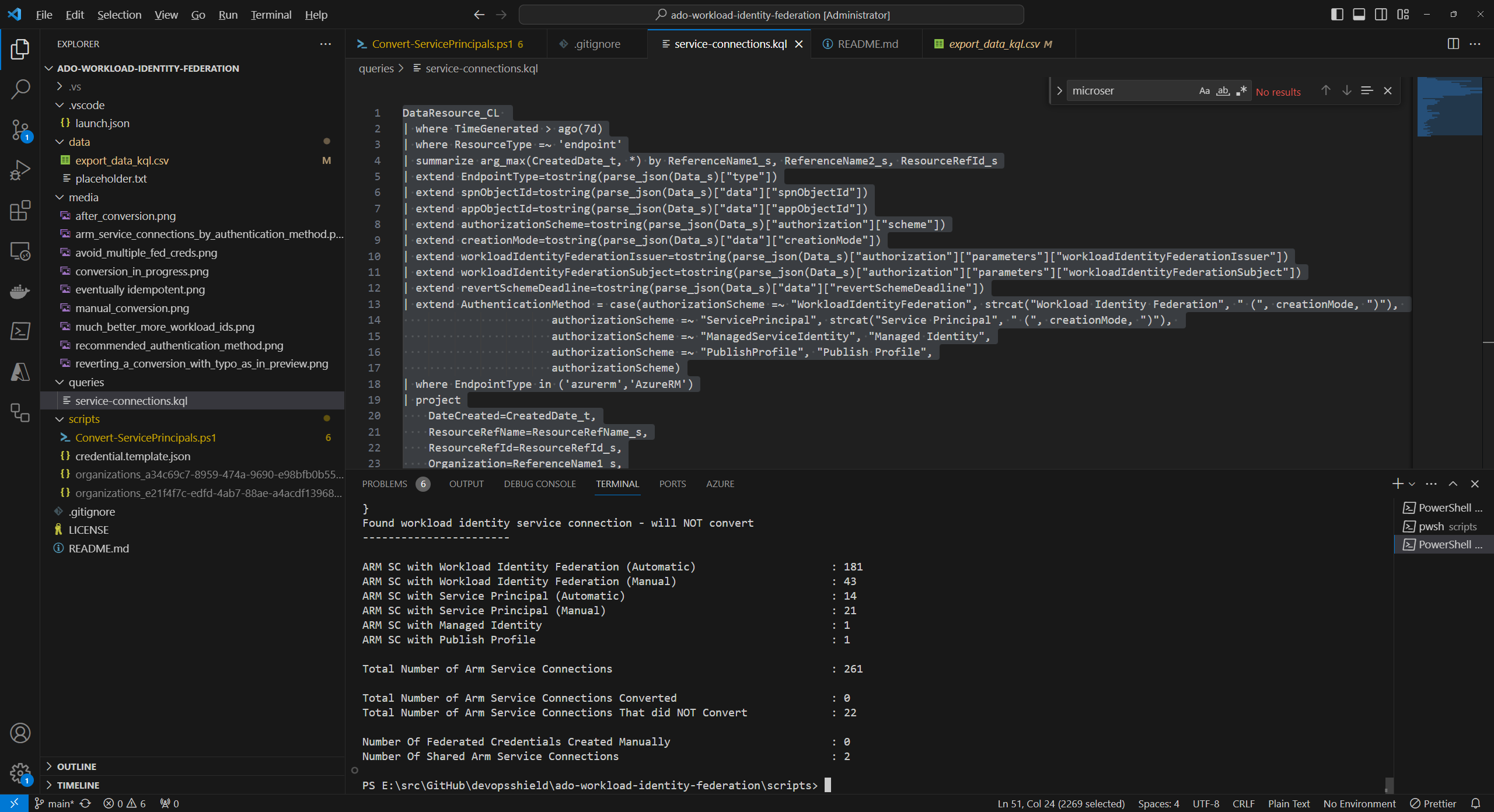The image size is (1494, 812).
Task: Close the find widget
Action: [x=1388, y=90]
